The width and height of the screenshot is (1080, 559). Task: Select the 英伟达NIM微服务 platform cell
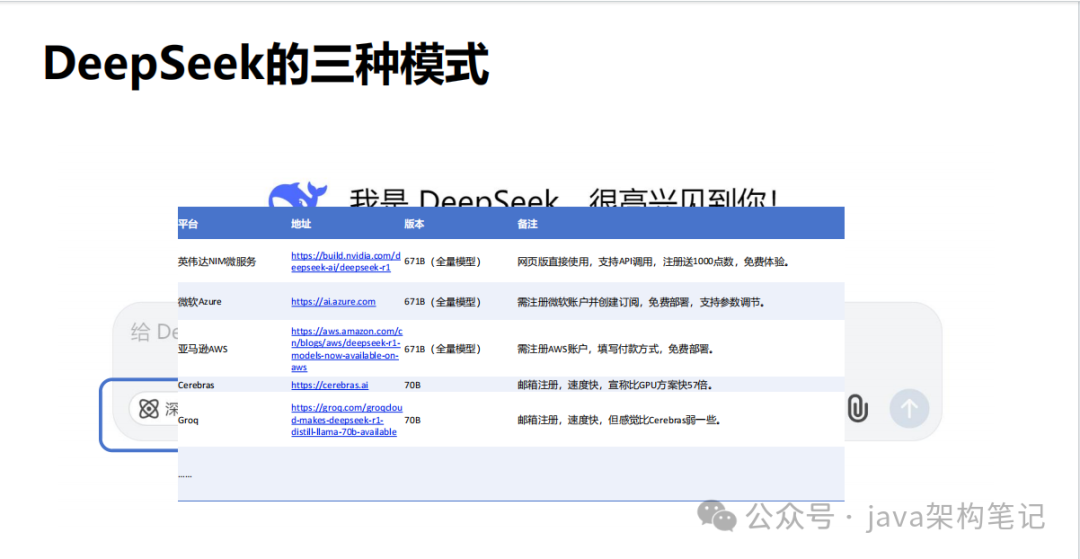pos(217,262)
